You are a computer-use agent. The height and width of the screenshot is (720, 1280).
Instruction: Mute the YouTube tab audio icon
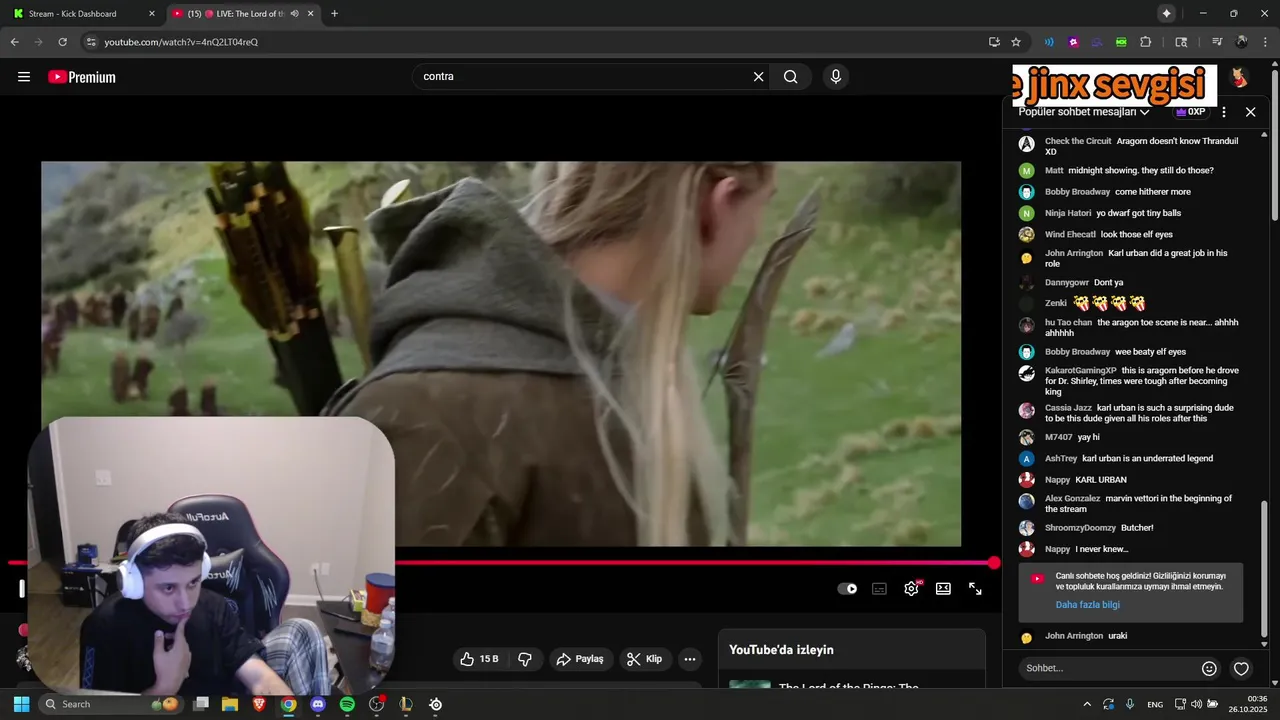click(x=294, y=14)
